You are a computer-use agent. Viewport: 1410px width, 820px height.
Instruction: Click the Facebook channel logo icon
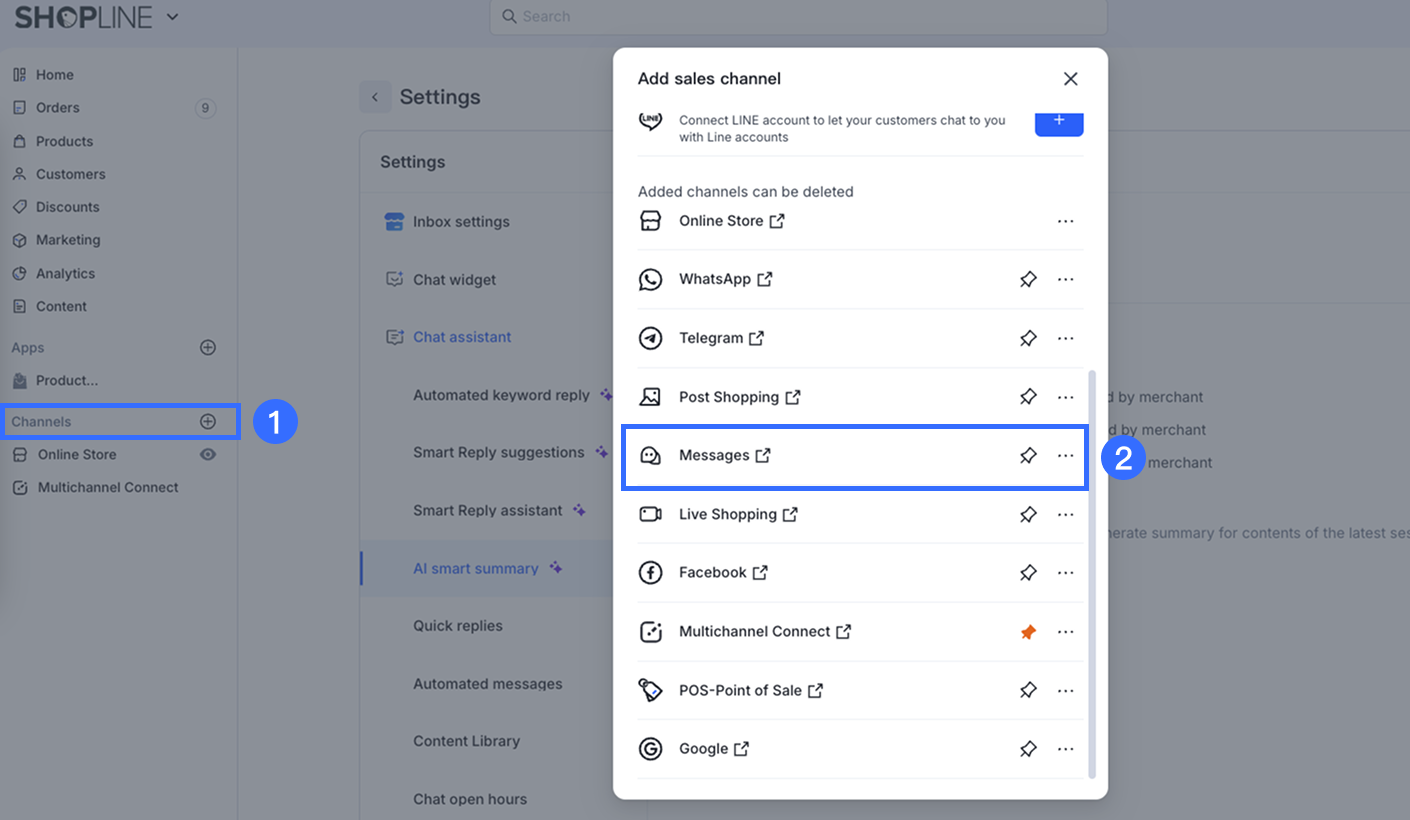pos(651,573)
